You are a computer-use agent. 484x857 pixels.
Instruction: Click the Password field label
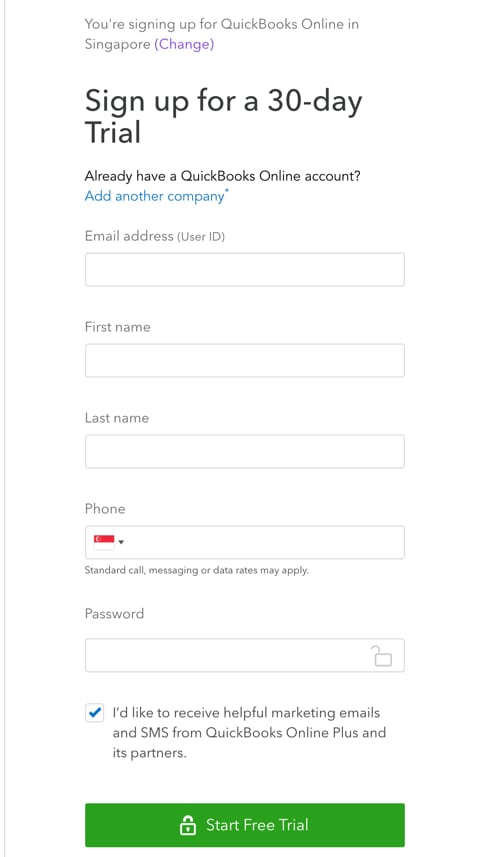114,614
